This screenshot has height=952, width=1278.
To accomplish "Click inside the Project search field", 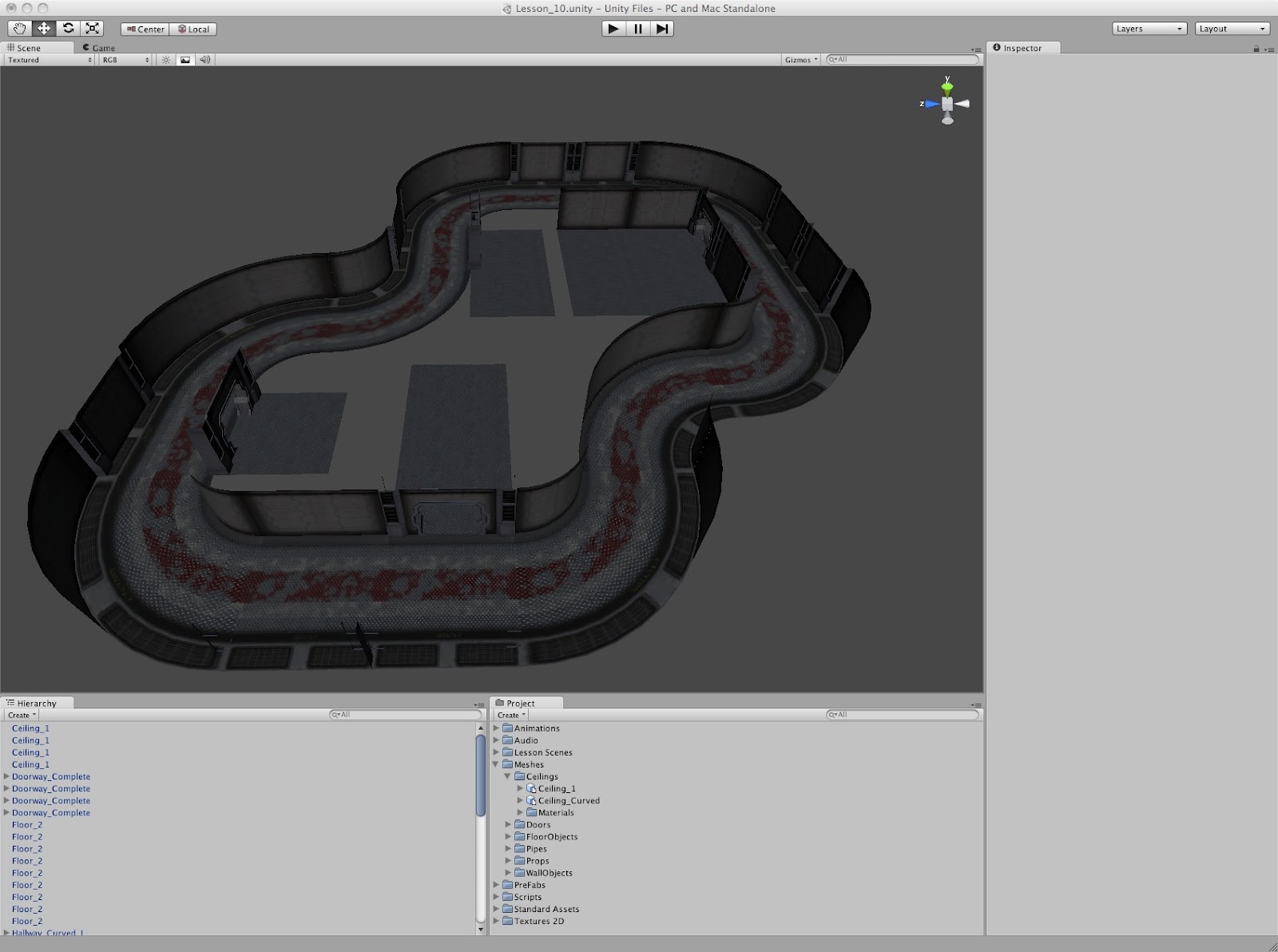I will (903, 715).
